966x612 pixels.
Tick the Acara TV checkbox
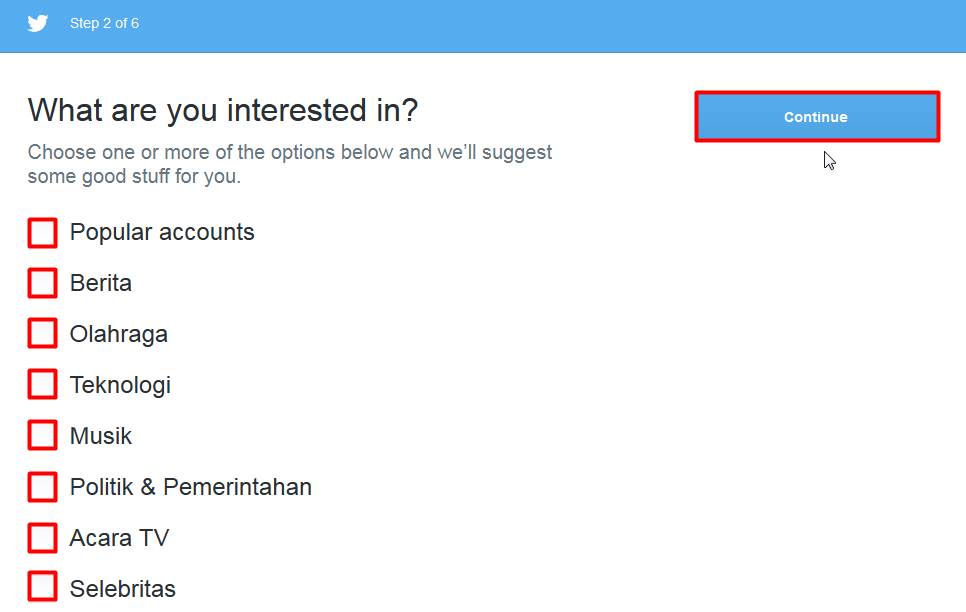[x=42, y=538]
